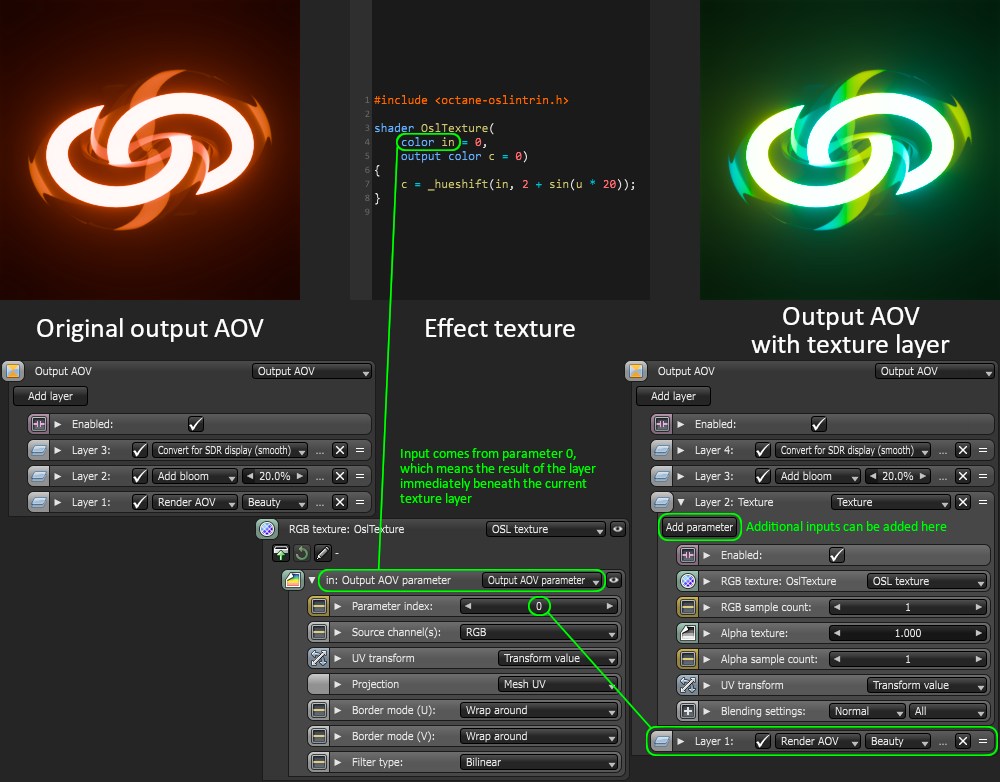Click the OslTexture blue sphere node icon
The width and height of the screenshot is (1000, 782).
[265, 529]
